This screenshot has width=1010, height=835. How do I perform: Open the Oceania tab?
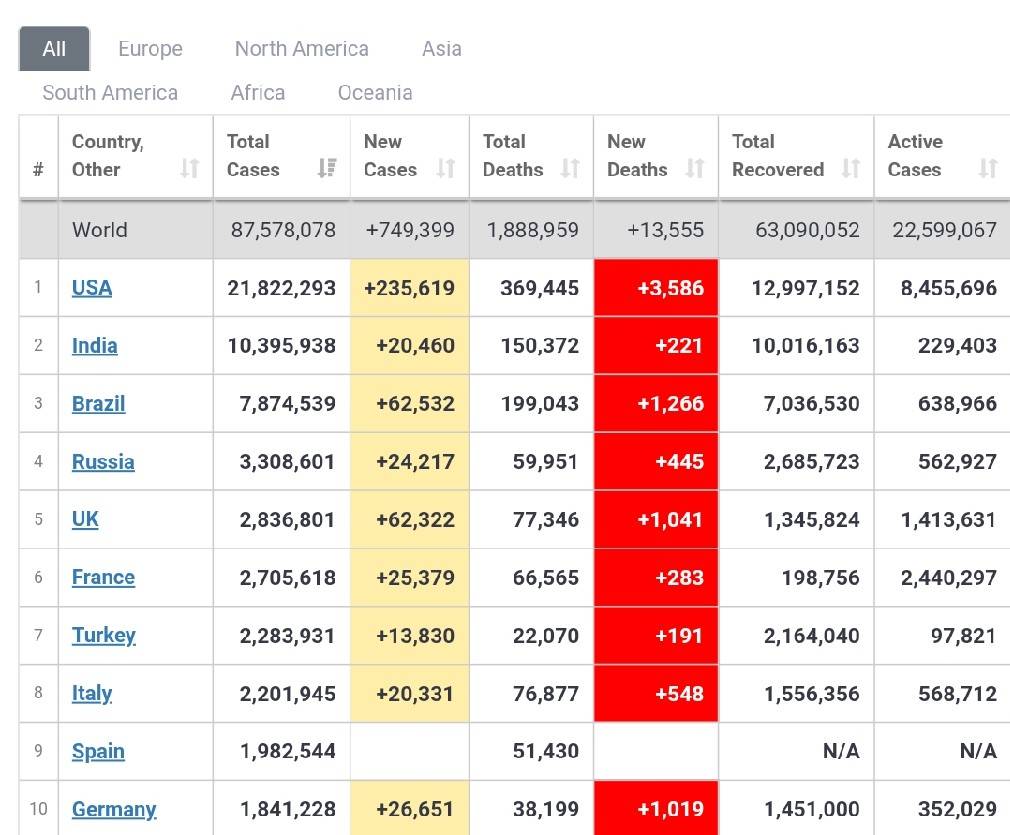click(x=375, y=93)
